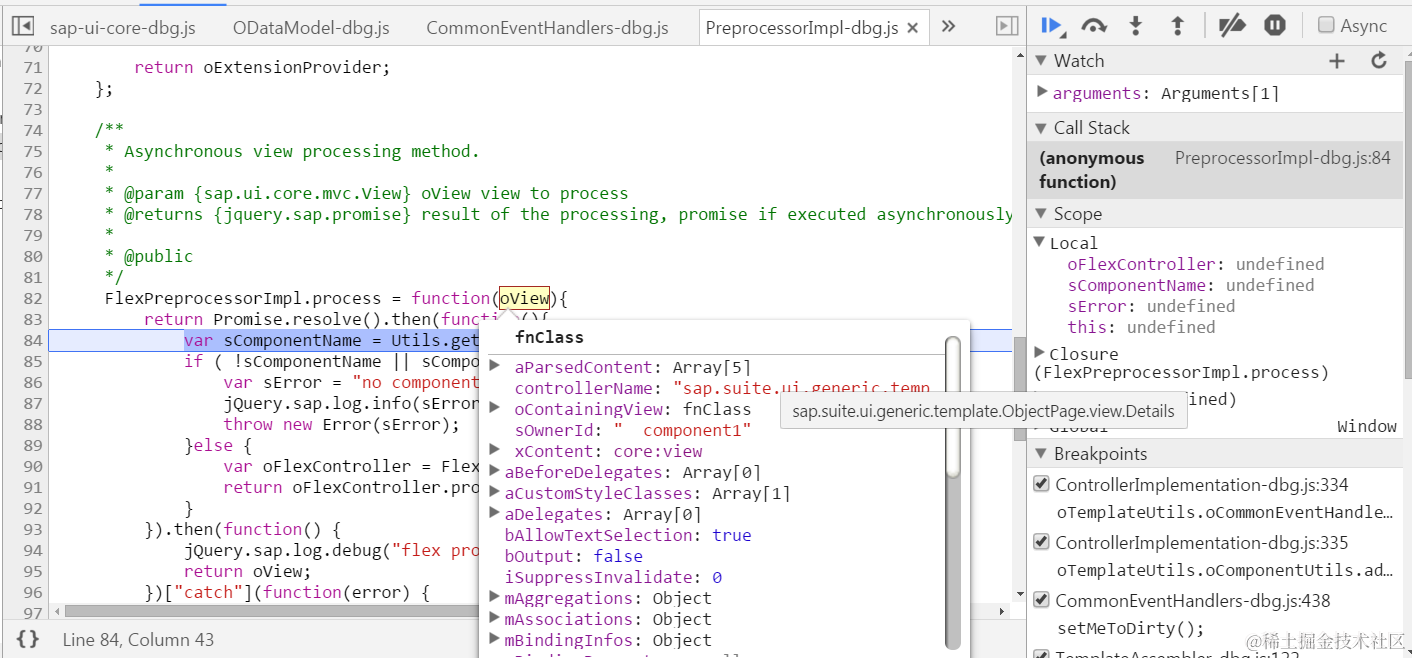Show more tabs with the double-chevron
This screenshot has width=1412, height=658.
(x=948, y=27)
